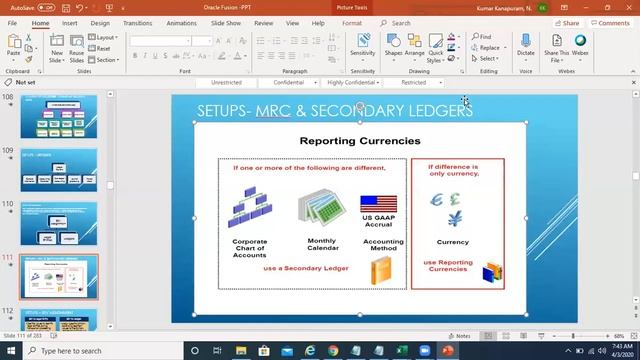Open Microsoft Store from the taskbar
This screenshot has width=640, height=360.
coord(264,351)
